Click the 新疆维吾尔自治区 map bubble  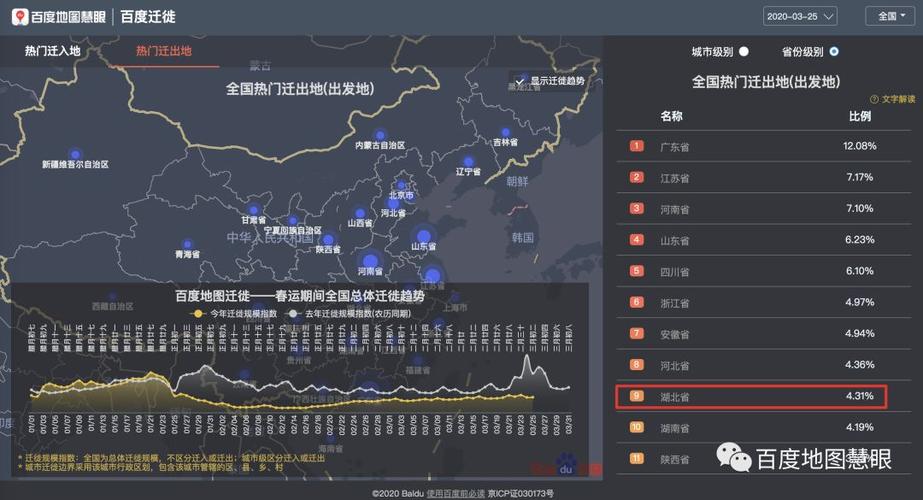(75, 155)
